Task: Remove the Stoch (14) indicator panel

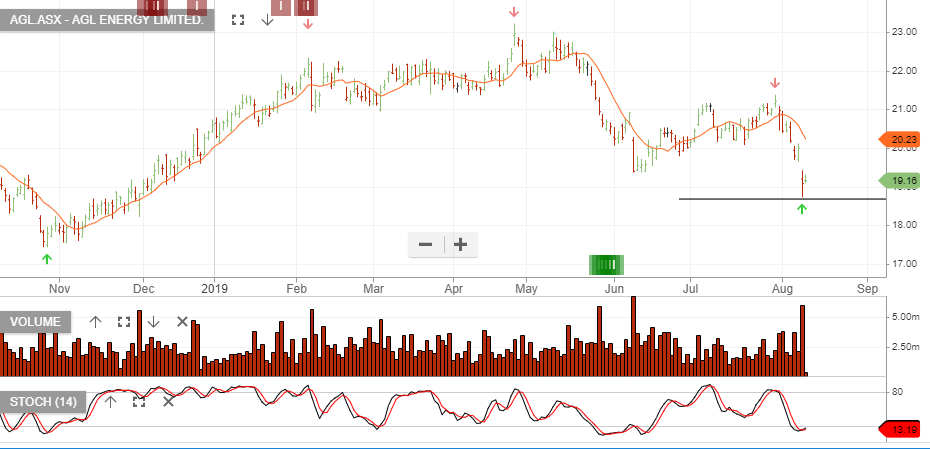Action: click(x=168, y=401)
